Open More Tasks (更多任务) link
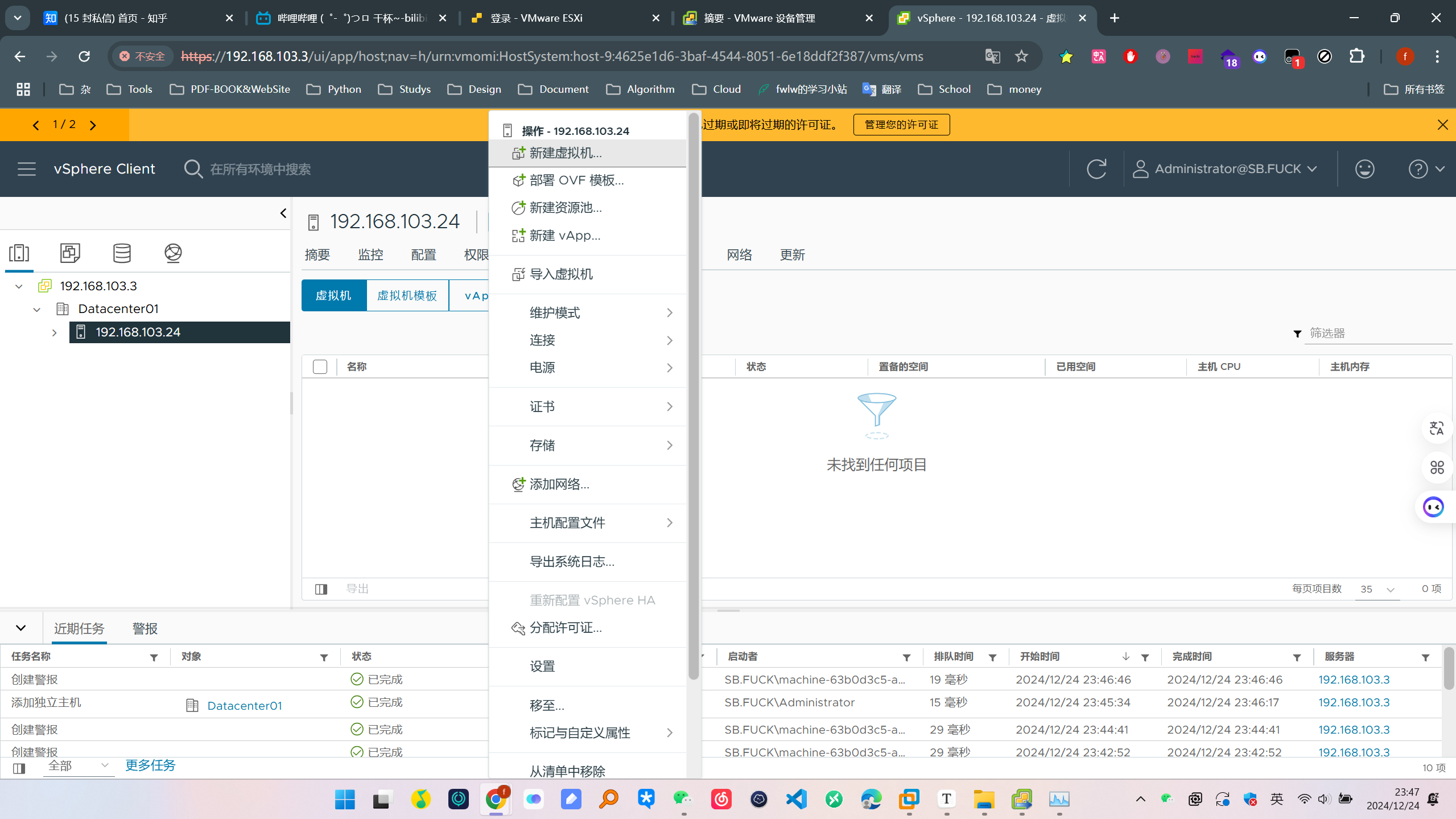Viewport: 1456px width, 819px height. tap(150, 766)
